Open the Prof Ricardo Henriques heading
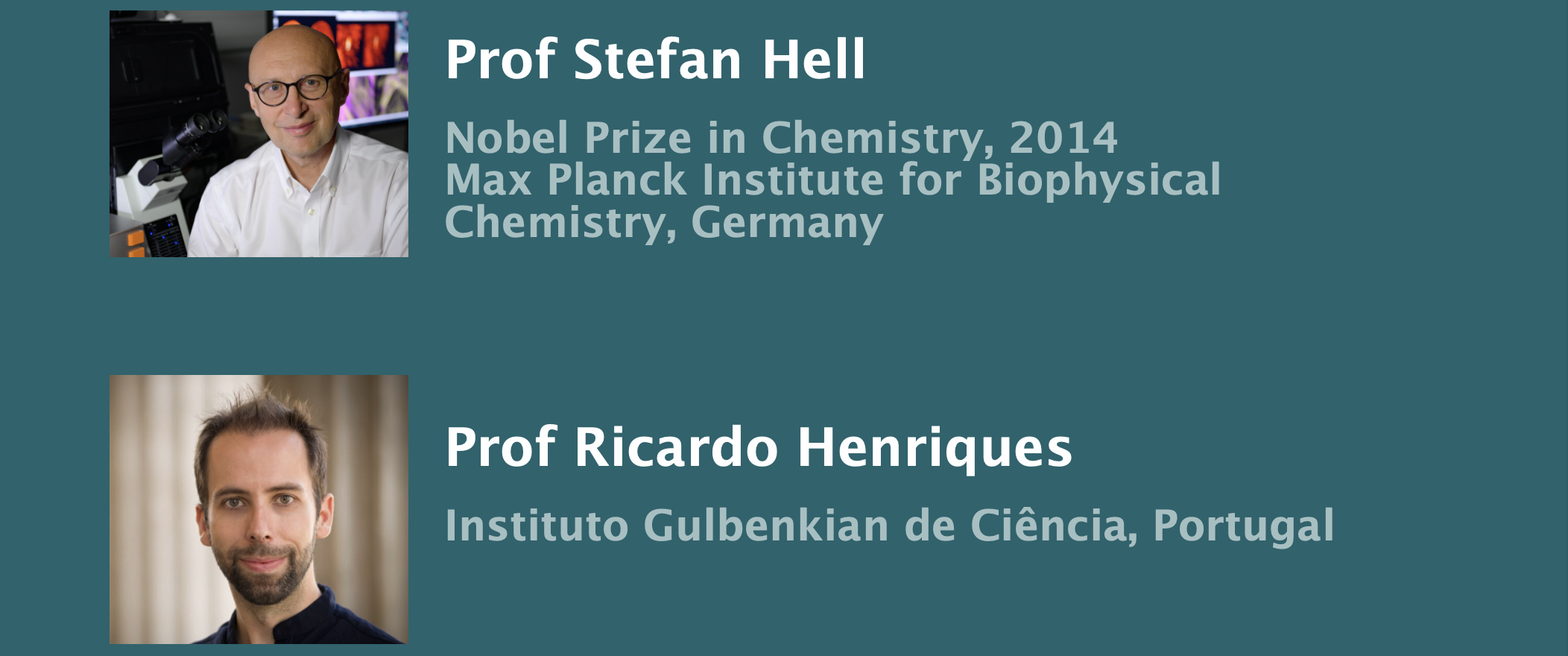The image size is (1568, 656). pyautogui.click(x=759, y=447)
